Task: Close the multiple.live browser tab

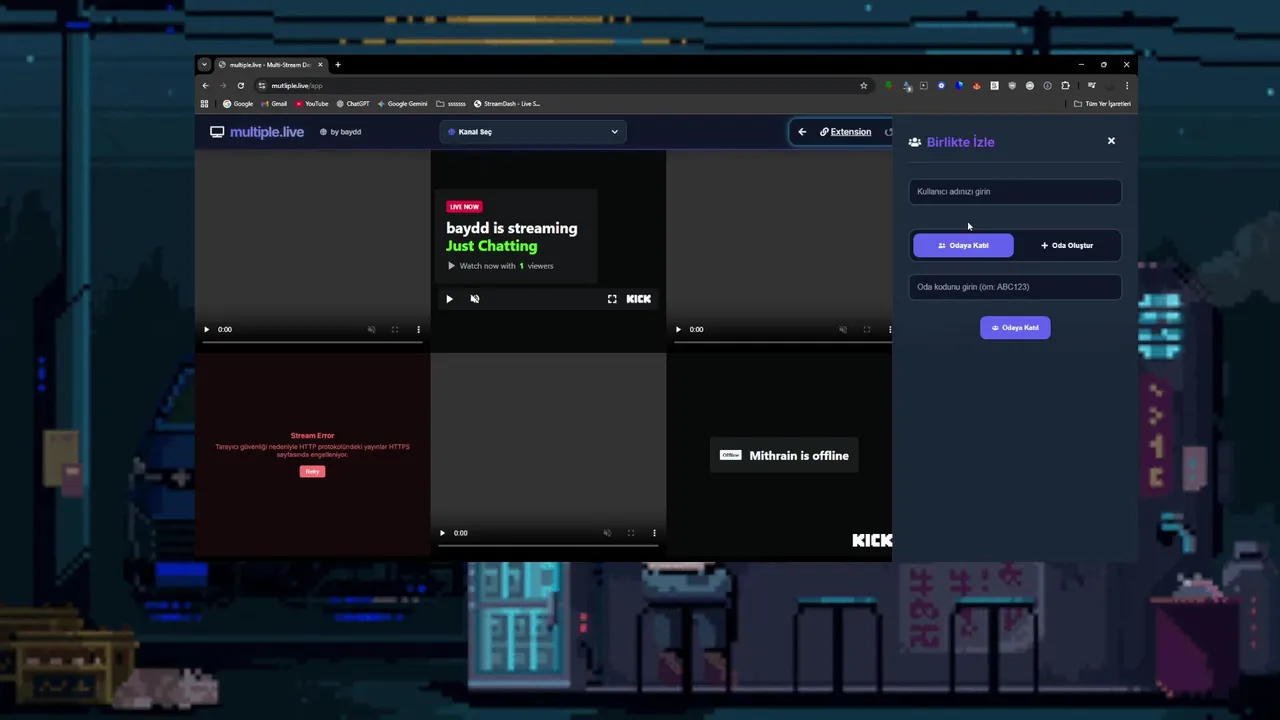Action: (x=320, y=65)
